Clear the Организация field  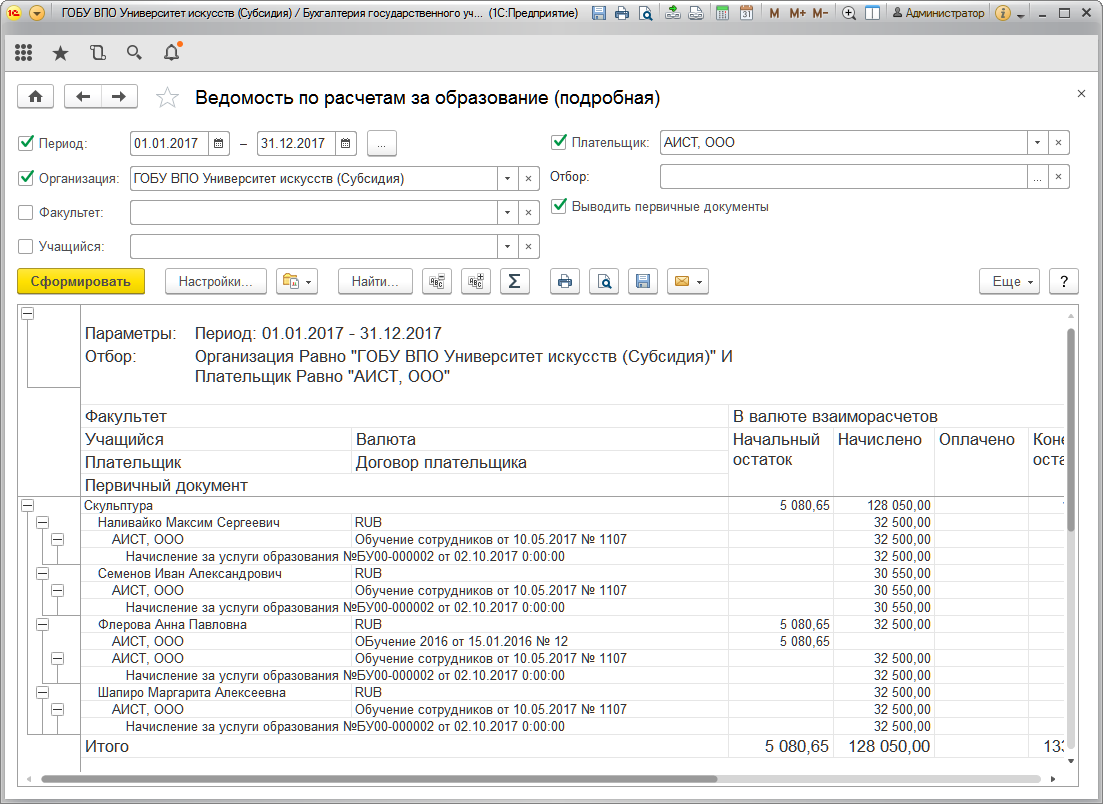(528, 179)
